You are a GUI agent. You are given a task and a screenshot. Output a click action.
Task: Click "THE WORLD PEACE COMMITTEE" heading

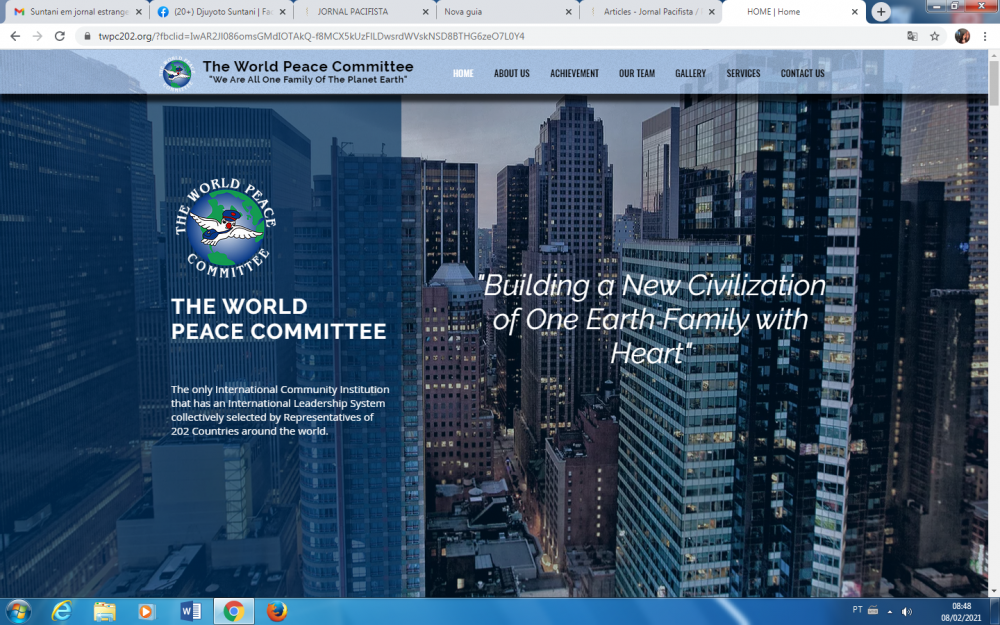pyautogui.click(x=279, y=319)
